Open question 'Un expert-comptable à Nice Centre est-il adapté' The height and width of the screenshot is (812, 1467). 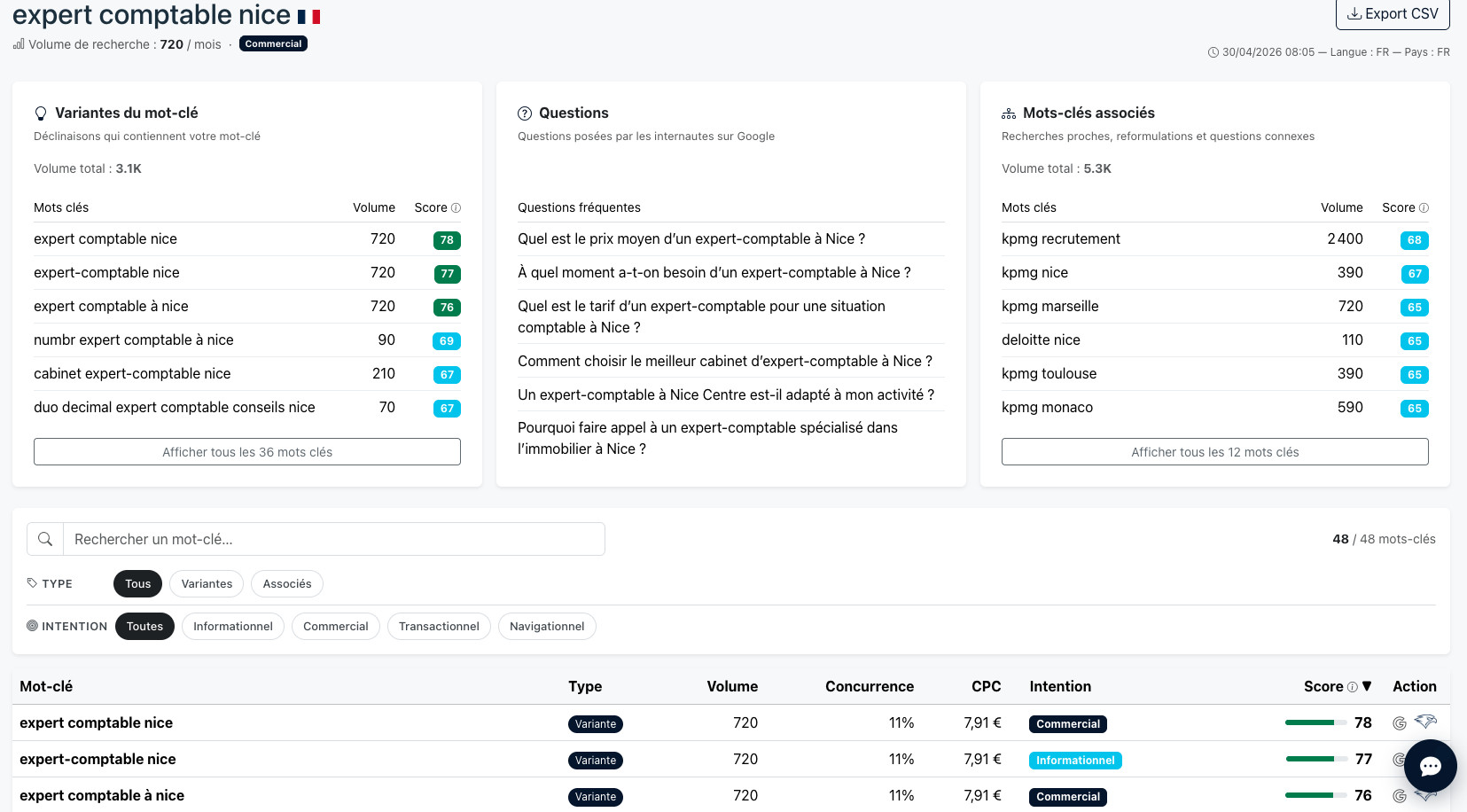tap(726, 394)
